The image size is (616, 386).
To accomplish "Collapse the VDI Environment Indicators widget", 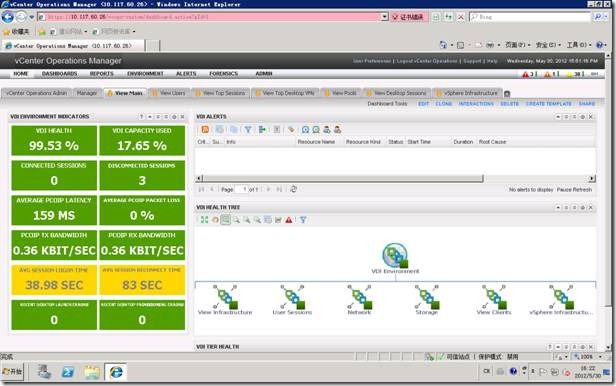I will (150, 117).
